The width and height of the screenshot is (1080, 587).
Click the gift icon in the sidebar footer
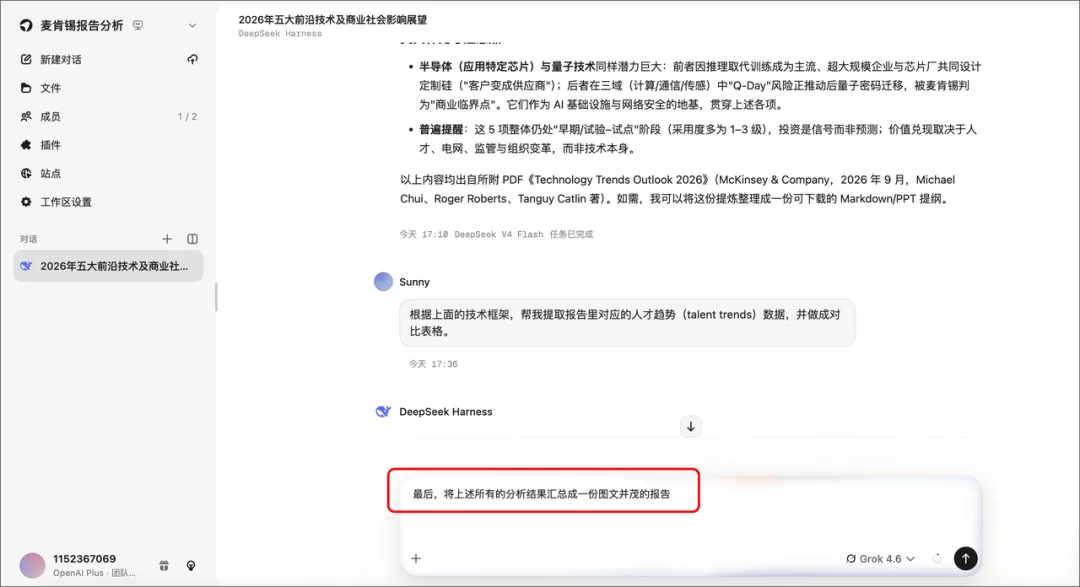[x=164, y=566]
